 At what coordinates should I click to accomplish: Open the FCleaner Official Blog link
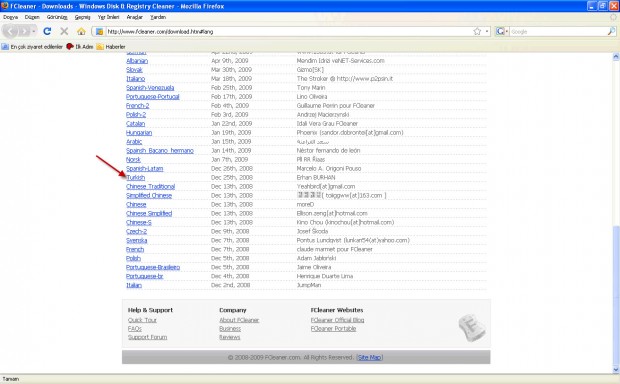coord(337,320)
